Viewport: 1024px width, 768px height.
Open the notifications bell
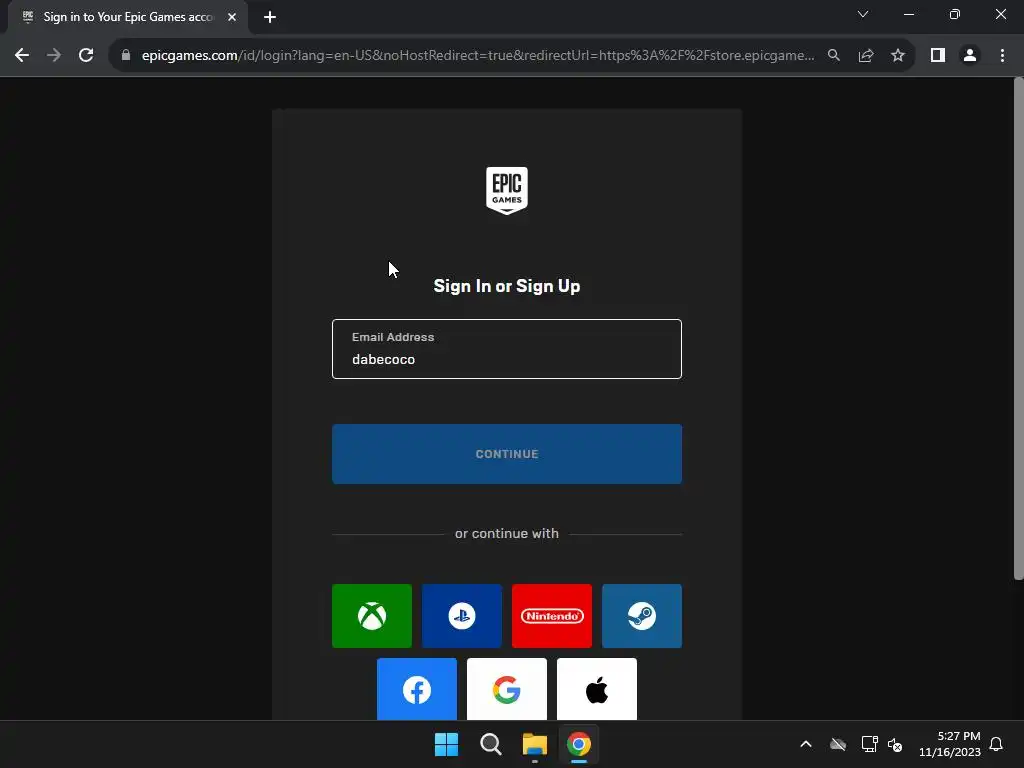[996, 744]
